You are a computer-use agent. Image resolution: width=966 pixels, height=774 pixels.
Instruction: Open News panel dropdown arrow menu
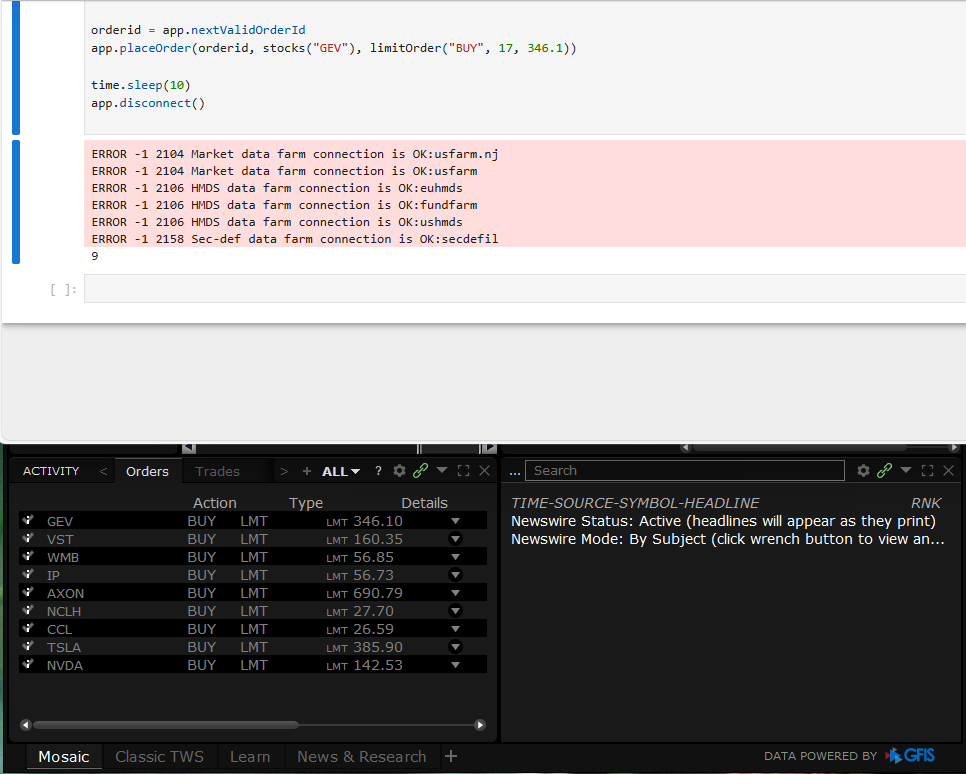[906, 470]
